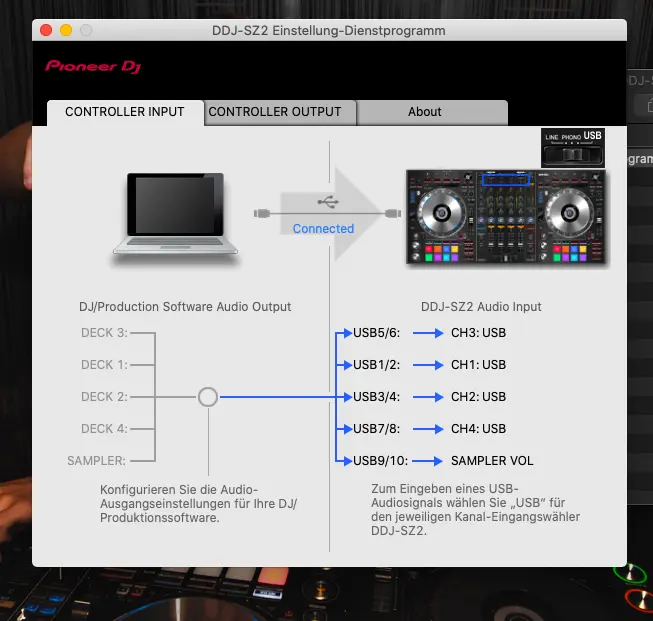Click the audio output routing circle node
Viewport: 653px width, 621px height.
(x=207, y=397)
